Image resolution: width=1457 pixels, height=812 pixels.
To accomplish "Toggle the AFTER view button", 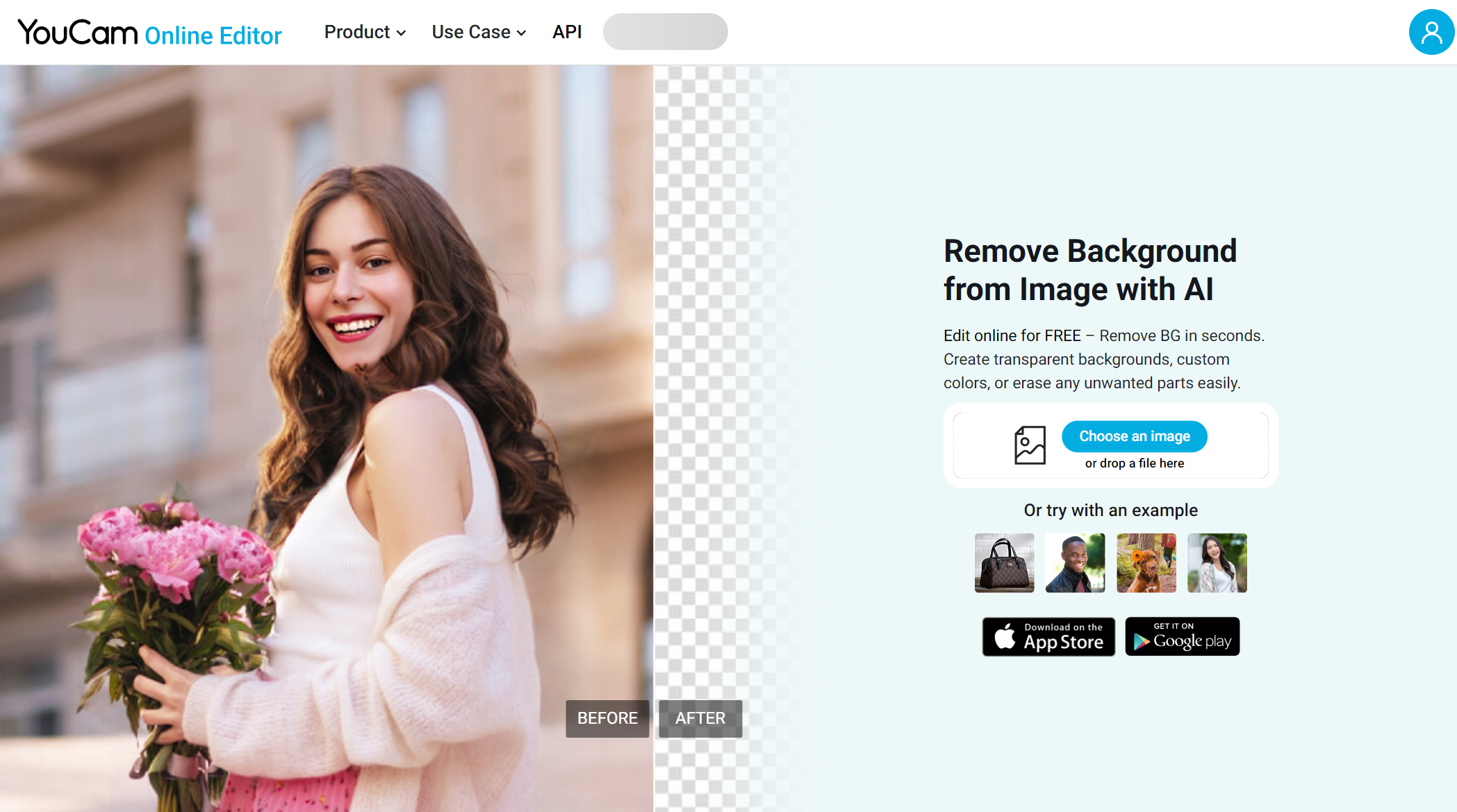I will point(699,718).
